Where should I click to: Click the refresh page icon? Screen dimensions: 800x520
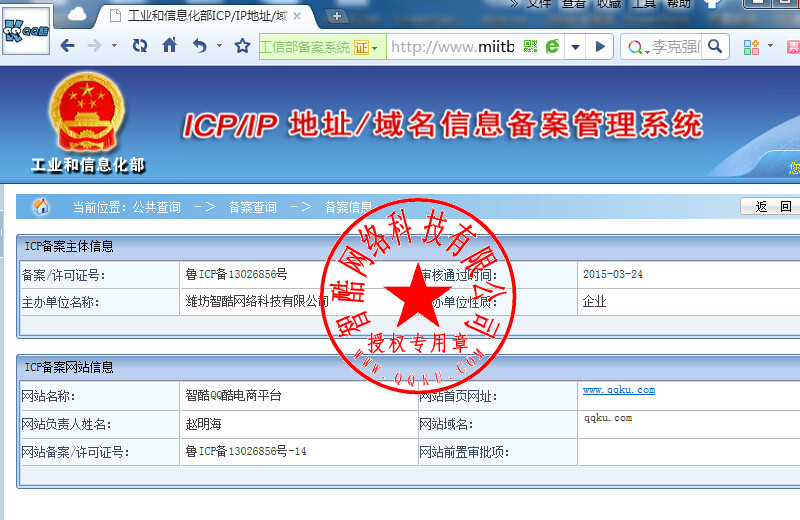pos(140,46)
